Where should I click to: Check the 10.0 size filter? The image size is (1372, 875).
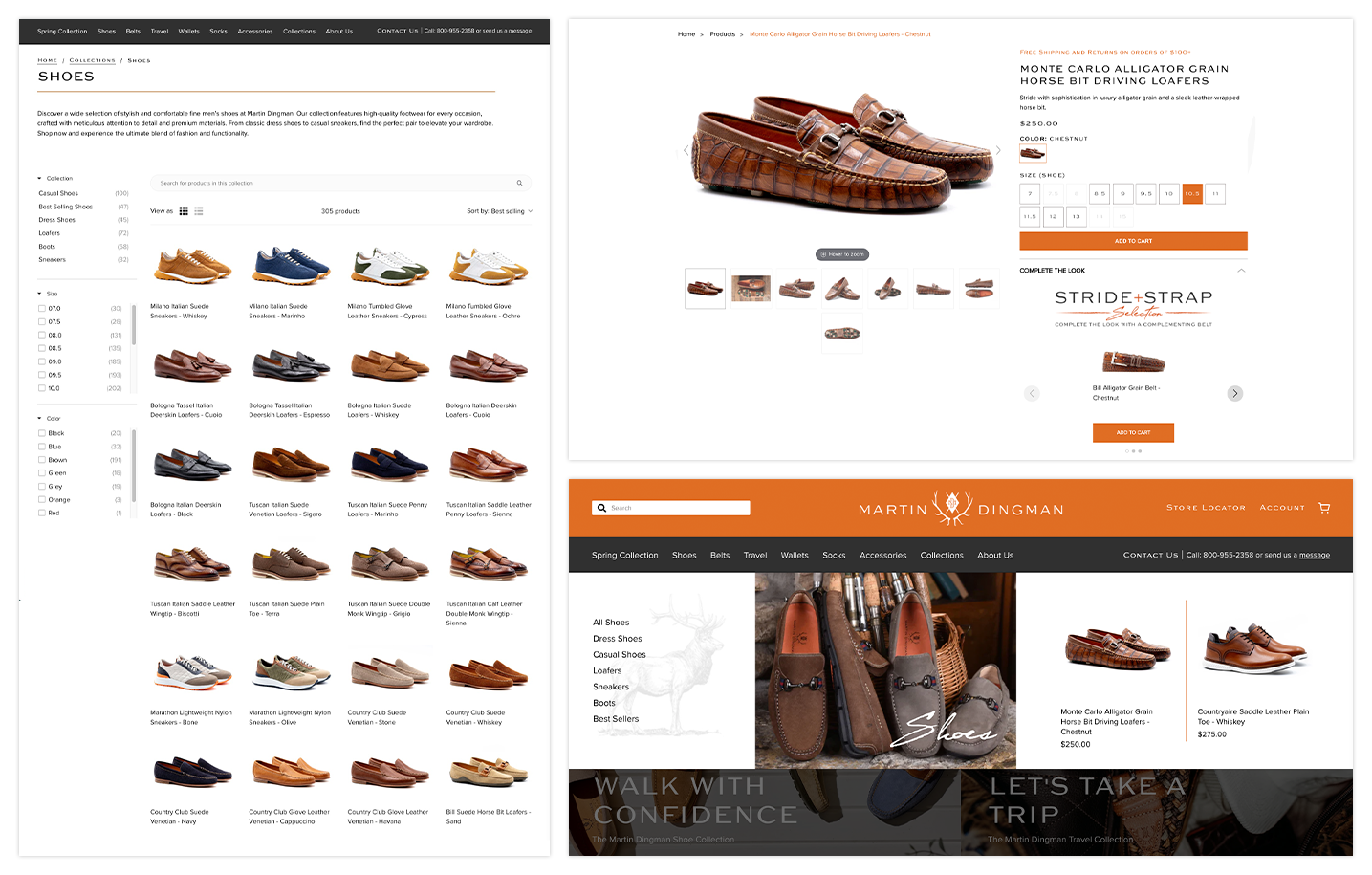41,388
